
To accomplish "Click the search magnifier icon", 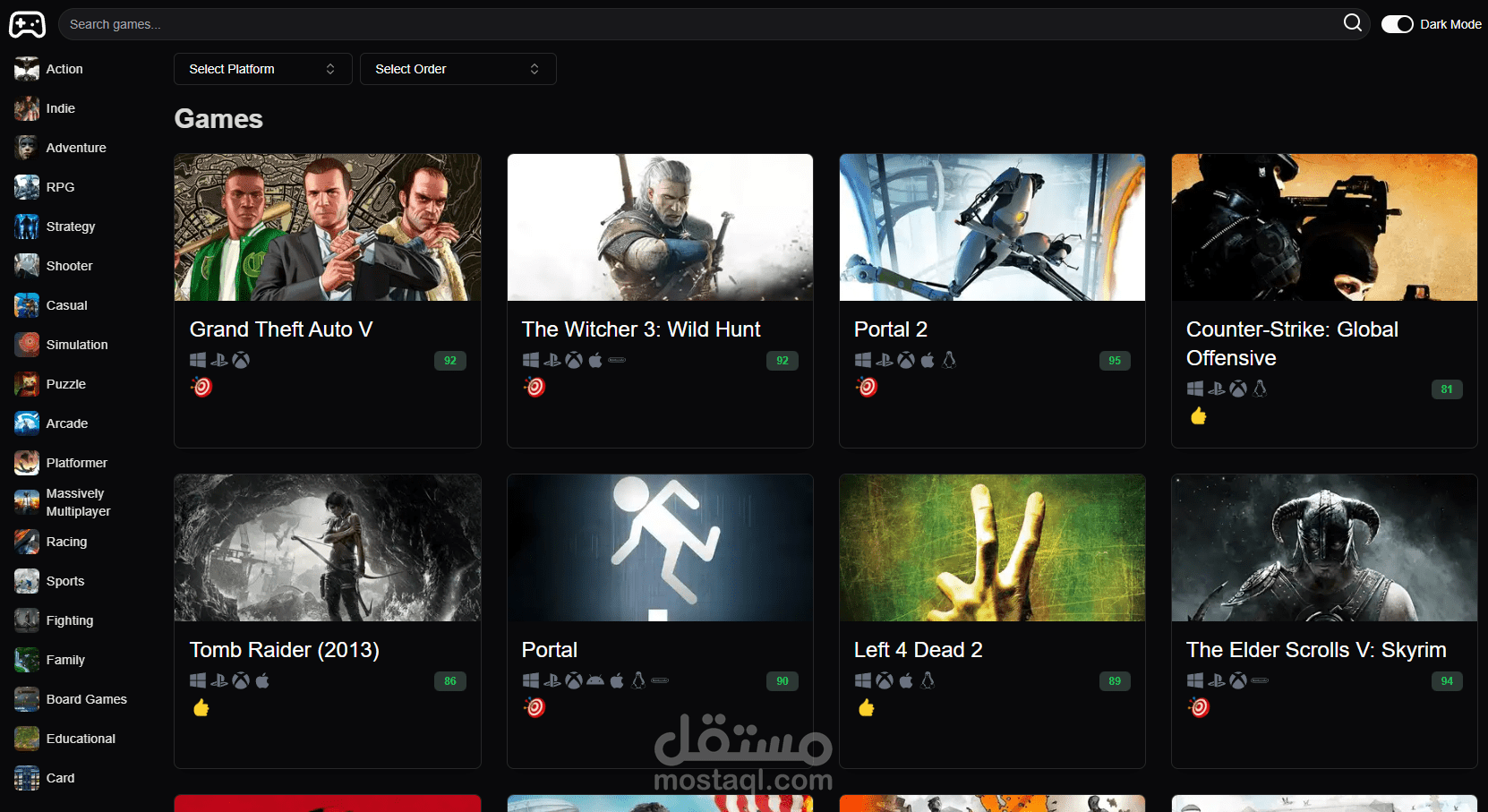I will [x=1353, y=23].
